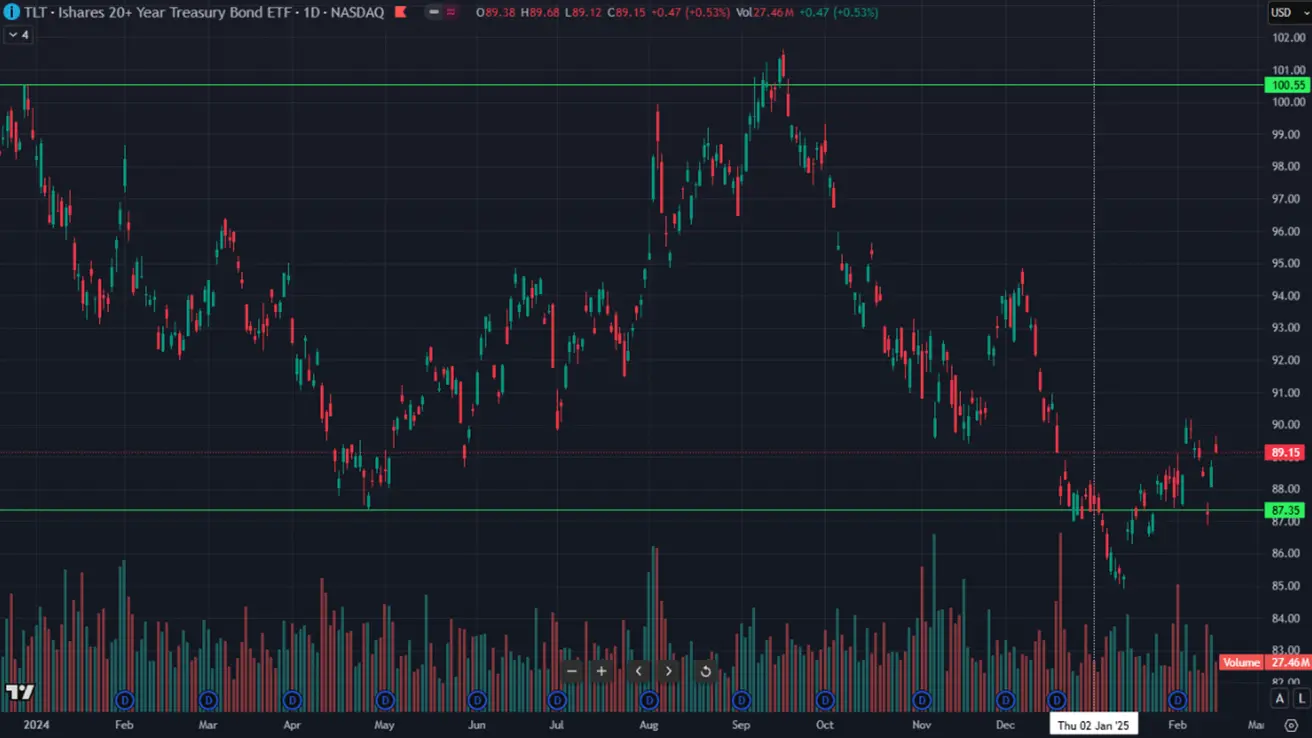Screen dimensions: 1312x738
Task: Click the dividend marker at start of April
Action: tap(292, 699)
